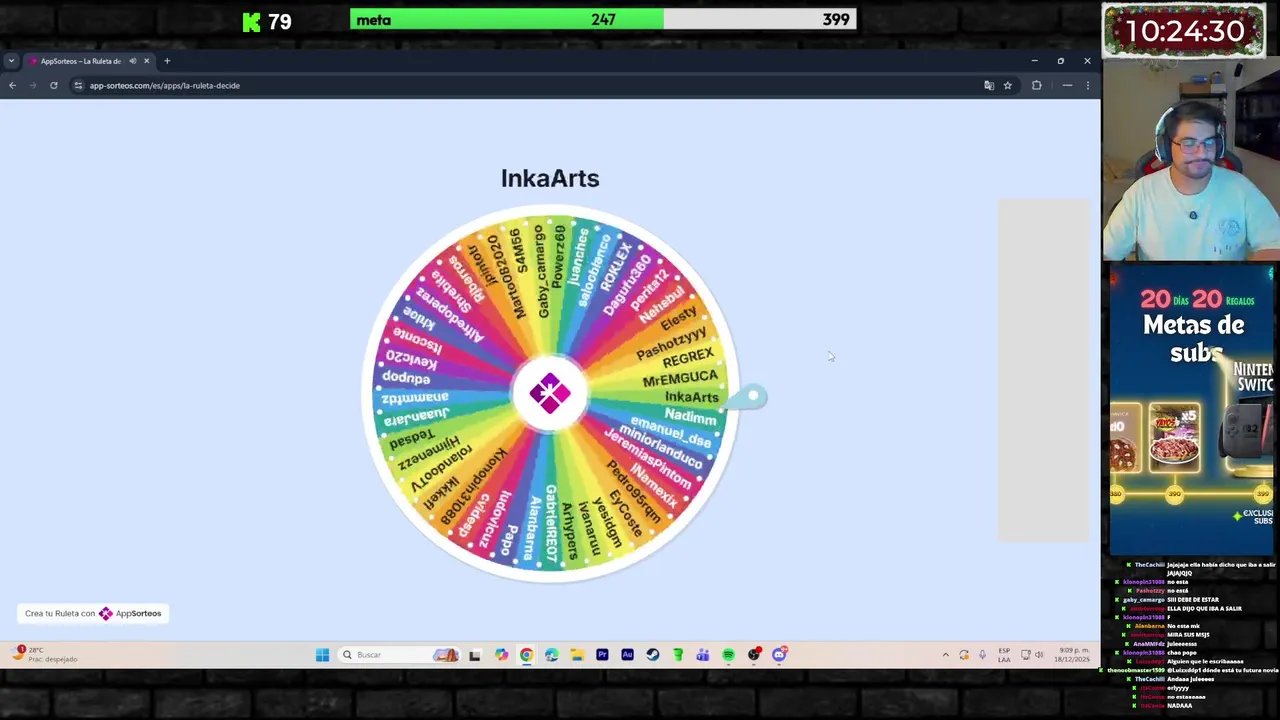
Task: Open a new browser tab
Action: click(x=167, y=61)
